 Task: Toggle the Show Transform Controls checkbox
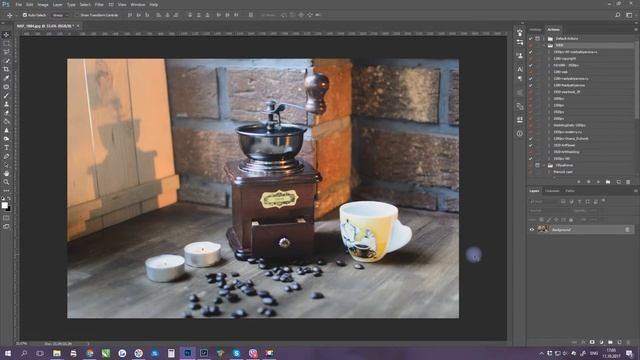76,15
